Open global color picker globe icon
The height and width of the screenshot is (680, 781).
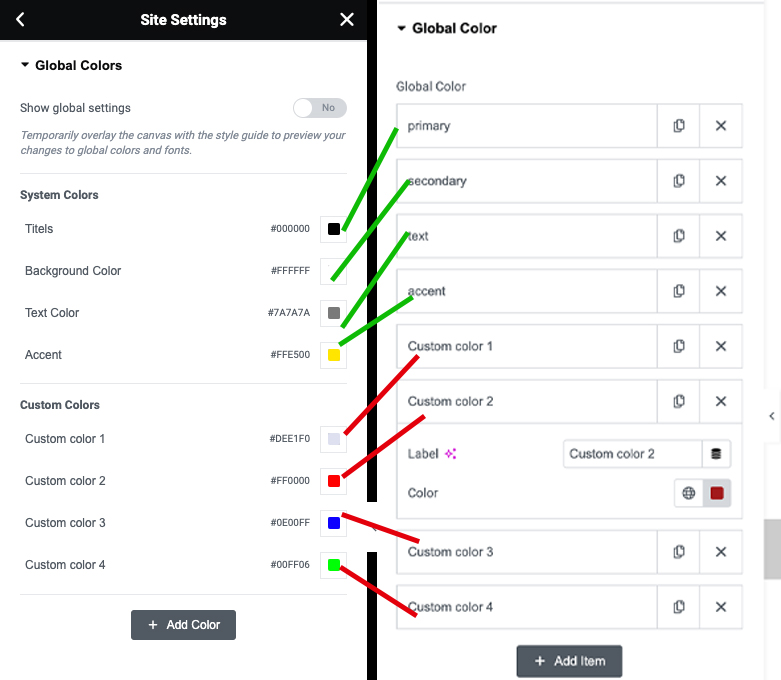(688, 493)
